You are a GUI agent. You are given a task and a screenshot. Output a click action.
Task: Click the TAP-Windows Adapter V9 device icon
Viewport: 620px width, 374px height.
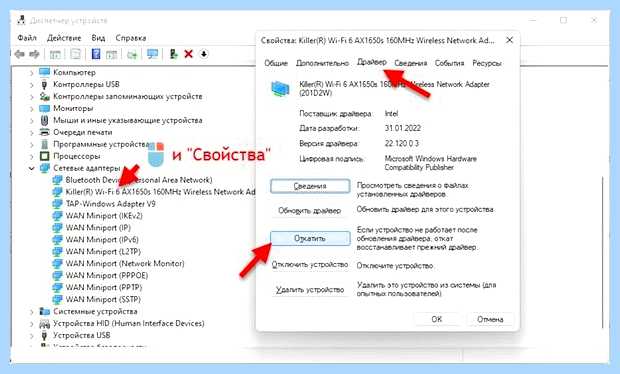(57, 204)
